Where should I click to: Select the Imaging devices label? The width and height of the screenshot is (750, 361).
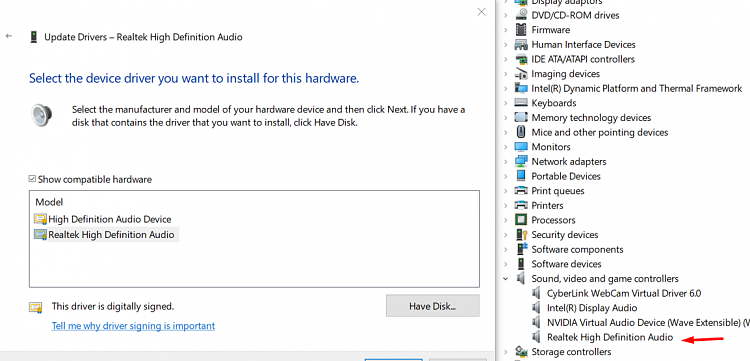click(565, 74)
